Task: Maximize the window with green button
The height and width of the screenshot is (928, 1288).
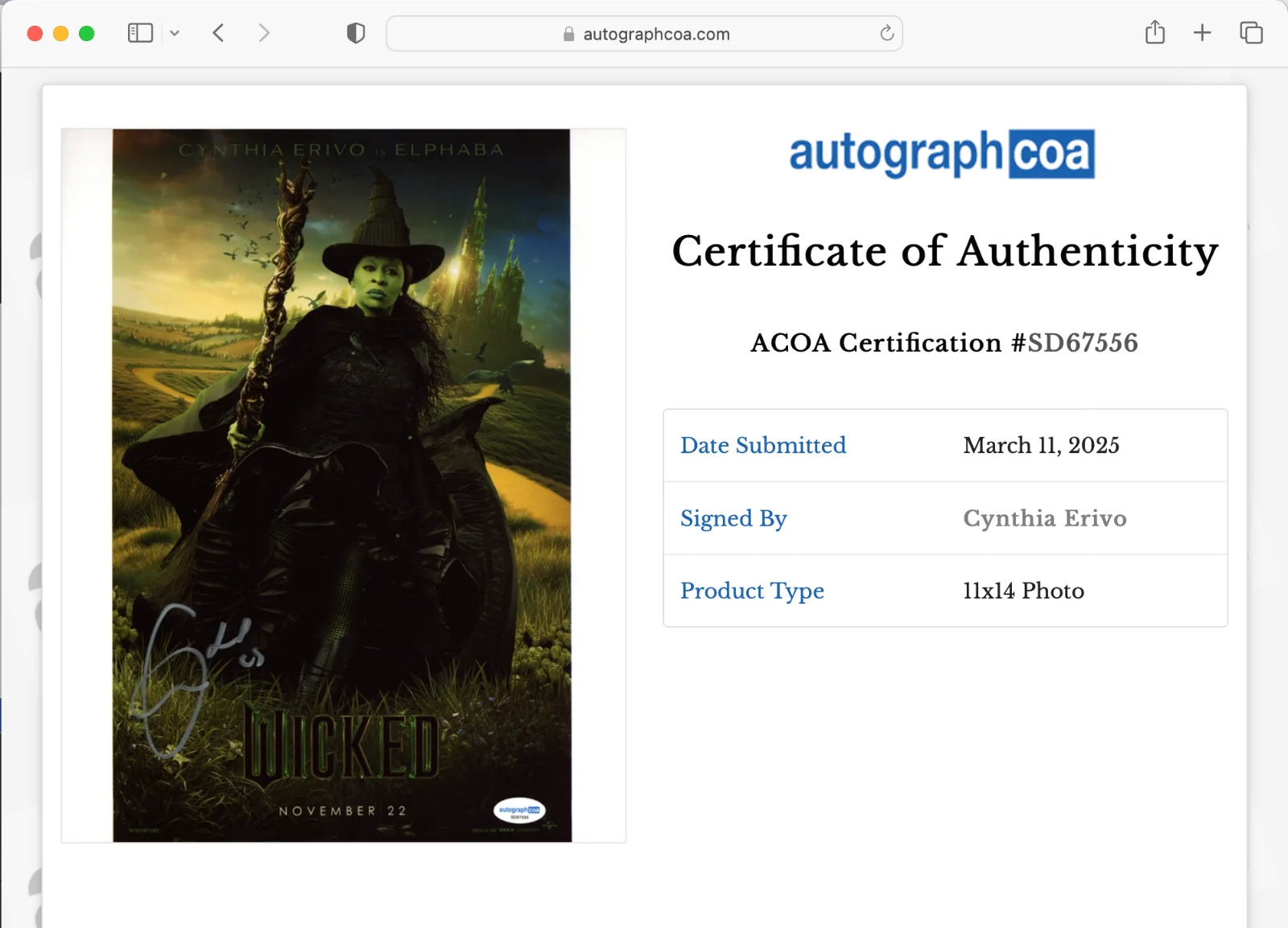Action: [x=86, y=33]
